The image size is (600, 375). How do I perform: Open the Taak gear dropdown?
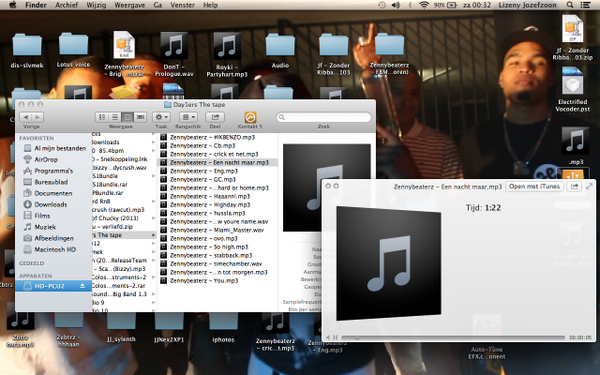point(161,117)
